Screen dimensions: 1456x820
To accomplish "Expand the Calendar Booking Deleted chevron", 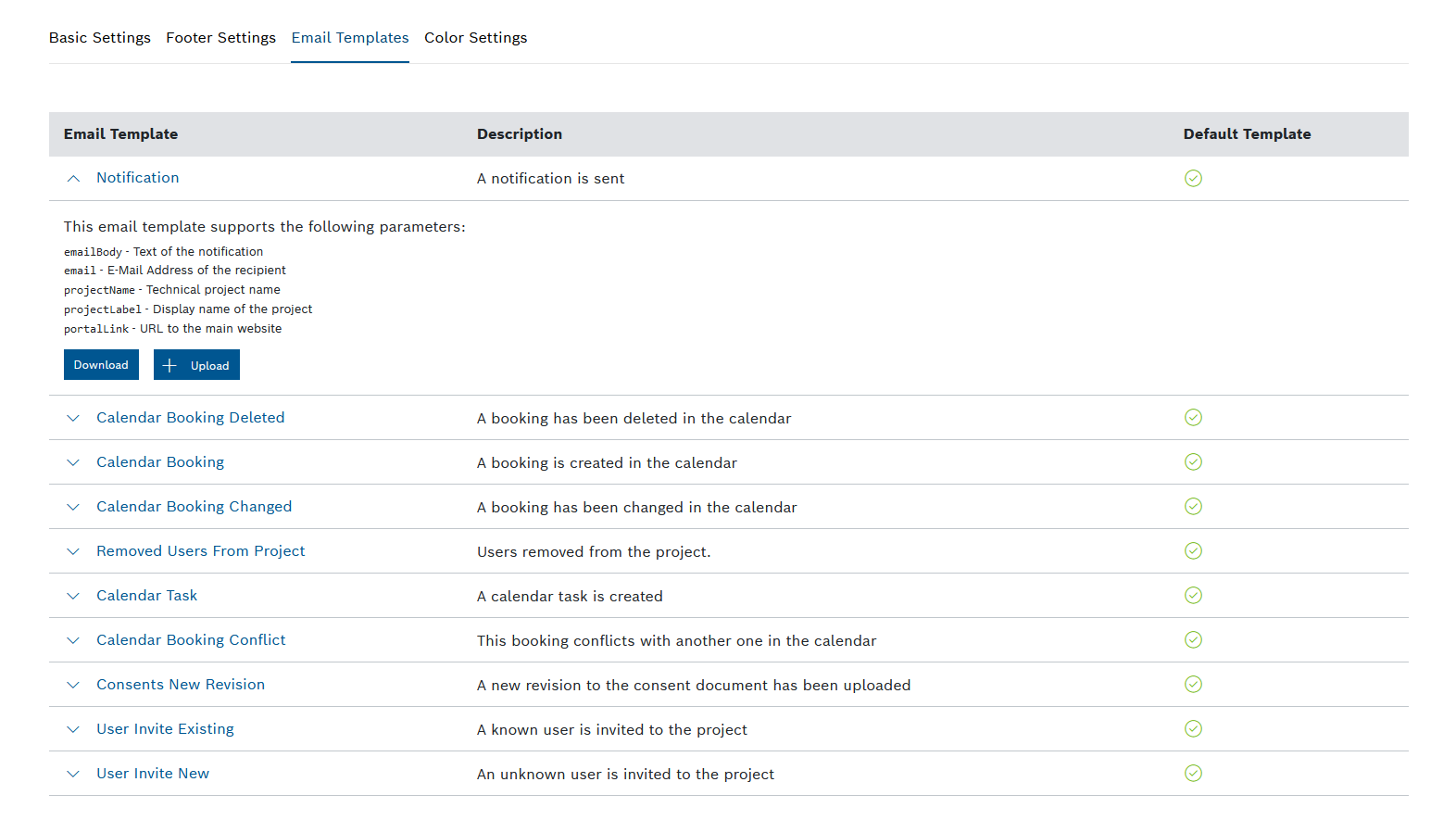I will pos(73,418).
